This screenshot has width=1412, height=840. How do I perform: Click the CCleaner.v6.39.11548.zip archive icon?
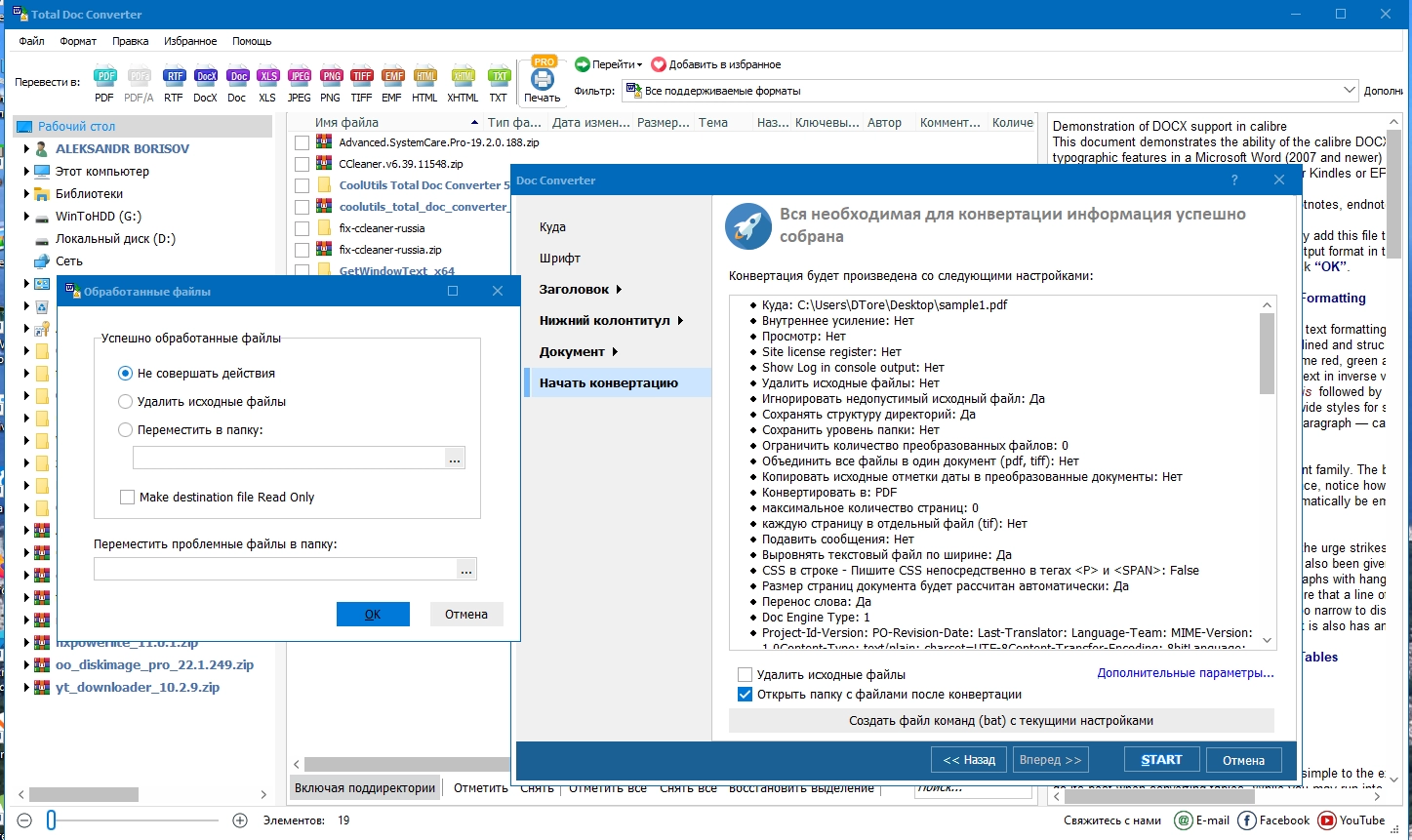point(325,163)
